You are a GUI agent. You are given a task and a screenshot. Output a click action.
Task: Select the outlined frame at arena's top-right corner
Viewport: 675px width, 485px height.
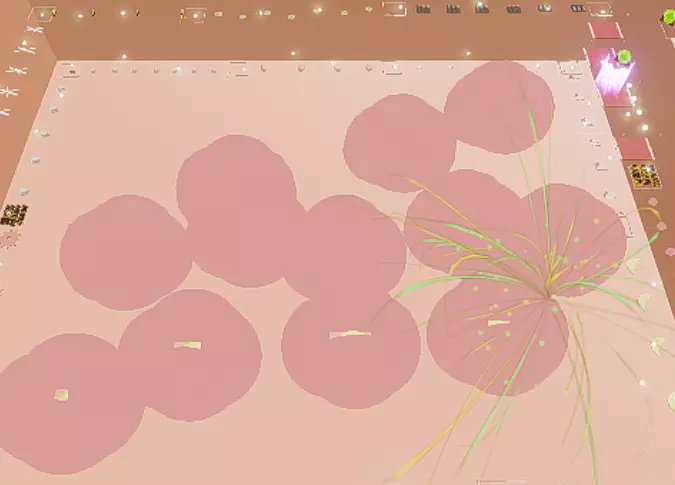[x=570, y=69]
